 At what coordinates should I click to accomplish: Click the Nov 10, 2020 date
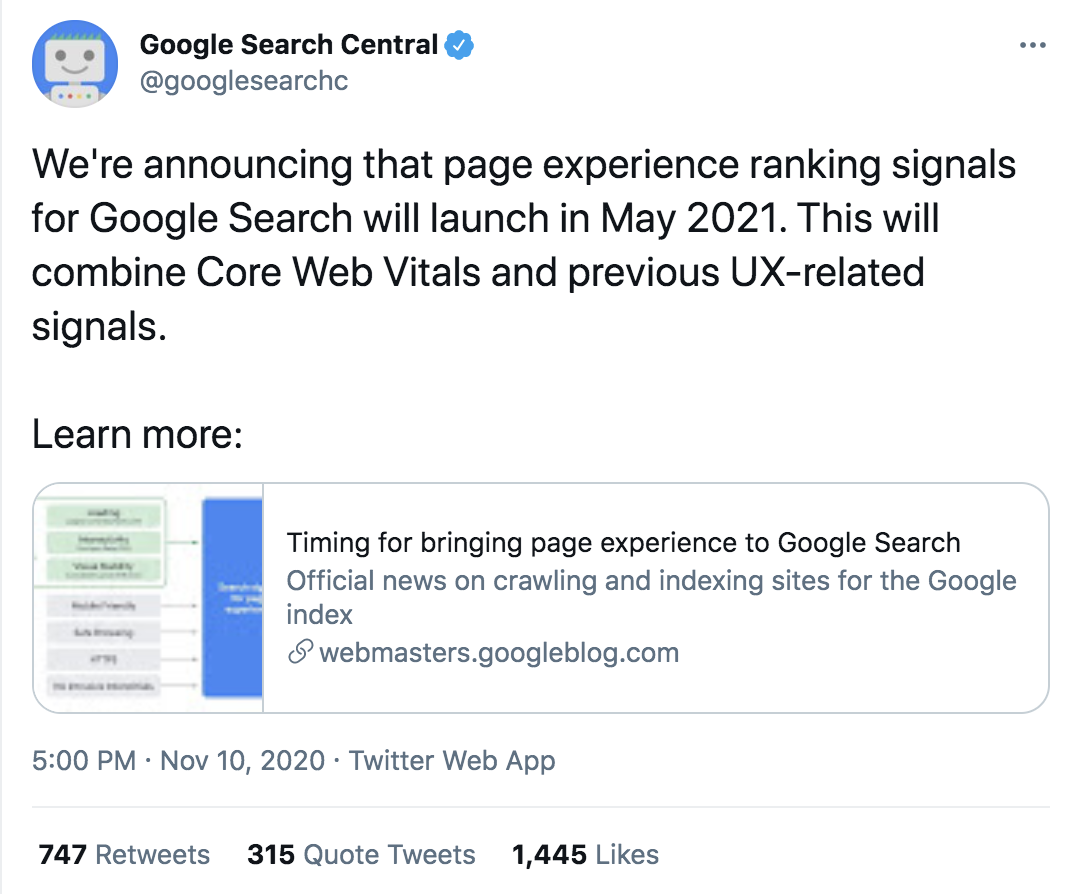pyautogui.click(x=242, y=760)
